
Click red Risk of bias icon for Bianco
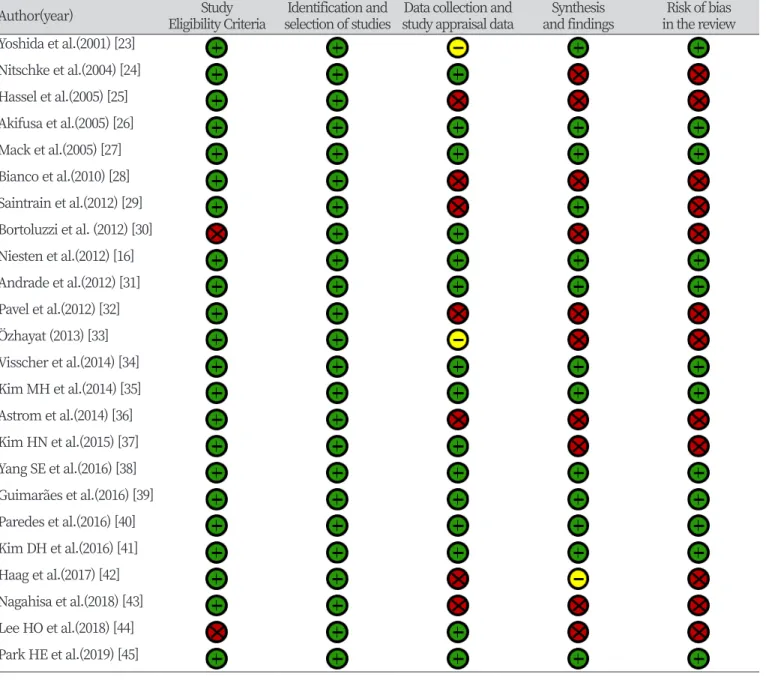[699, 180]
